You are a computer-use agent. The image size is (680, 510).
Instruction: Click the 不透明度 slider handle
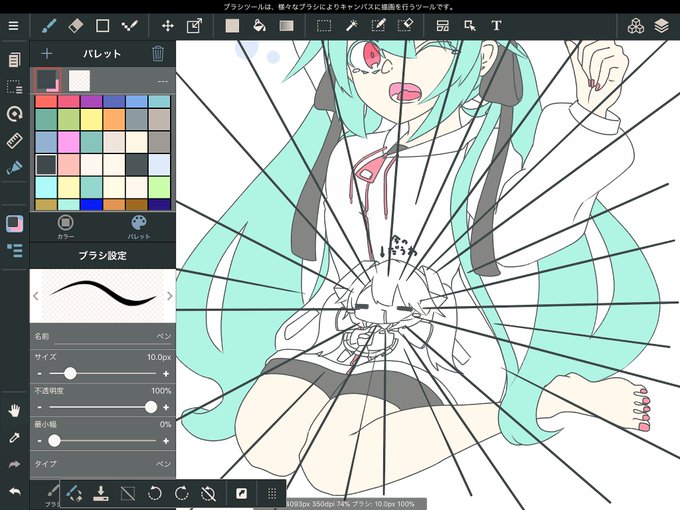(151, 407)
